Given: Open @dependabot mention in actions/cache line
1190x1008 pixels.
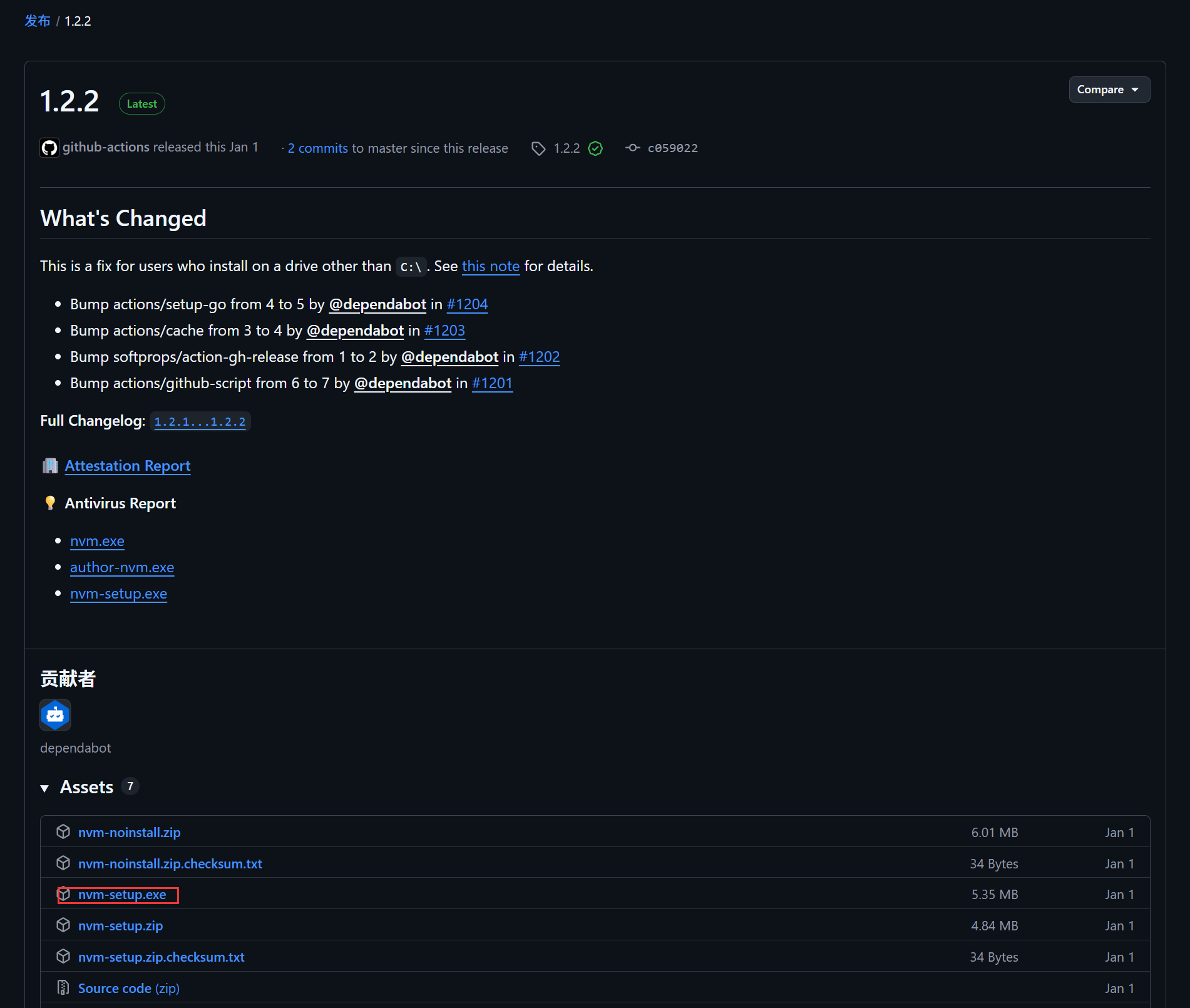Looking at the screenshot, I should (355, 331).
